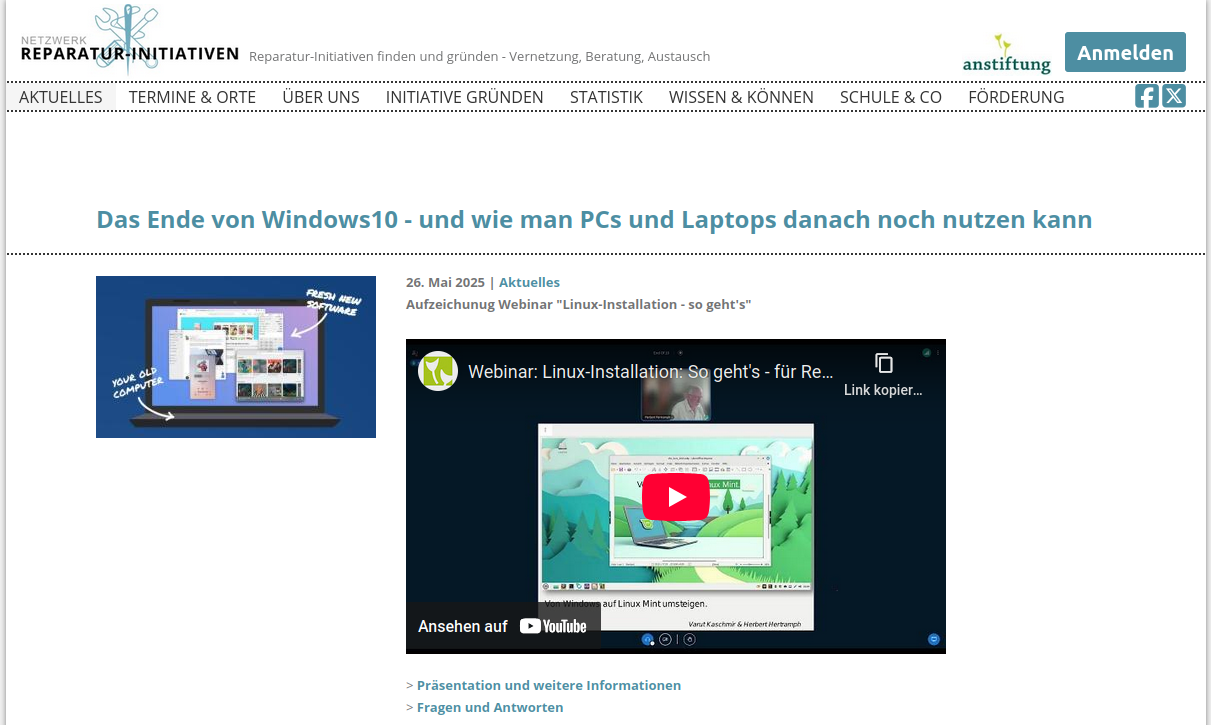This screenshot has height=725, width=1211.
Task: Follow the Aktuelles category link
Action: tap(529, 282)
